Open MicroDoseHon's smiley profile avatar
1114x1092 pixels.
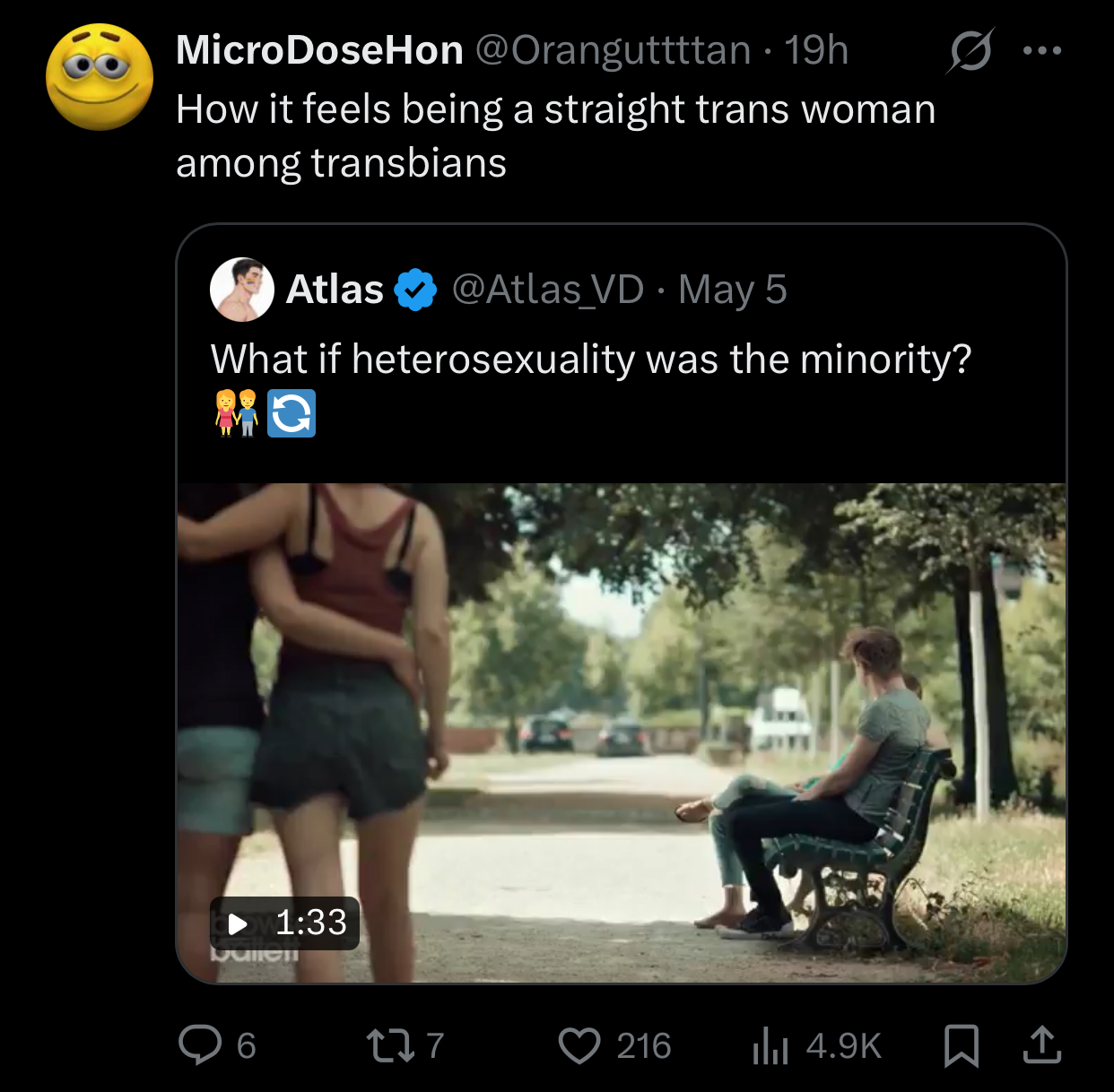pyautogui.click(x=100, y=77)
